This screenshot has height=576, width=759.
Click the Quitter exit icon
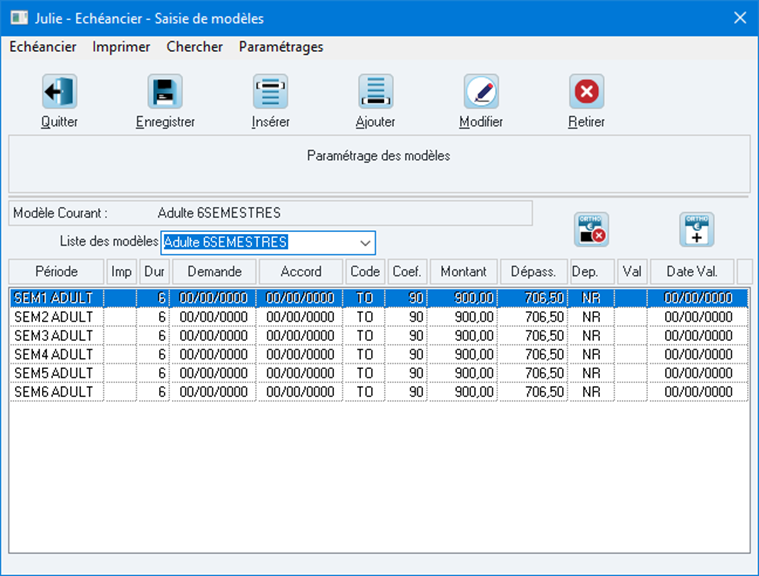[x=59, y=91]
